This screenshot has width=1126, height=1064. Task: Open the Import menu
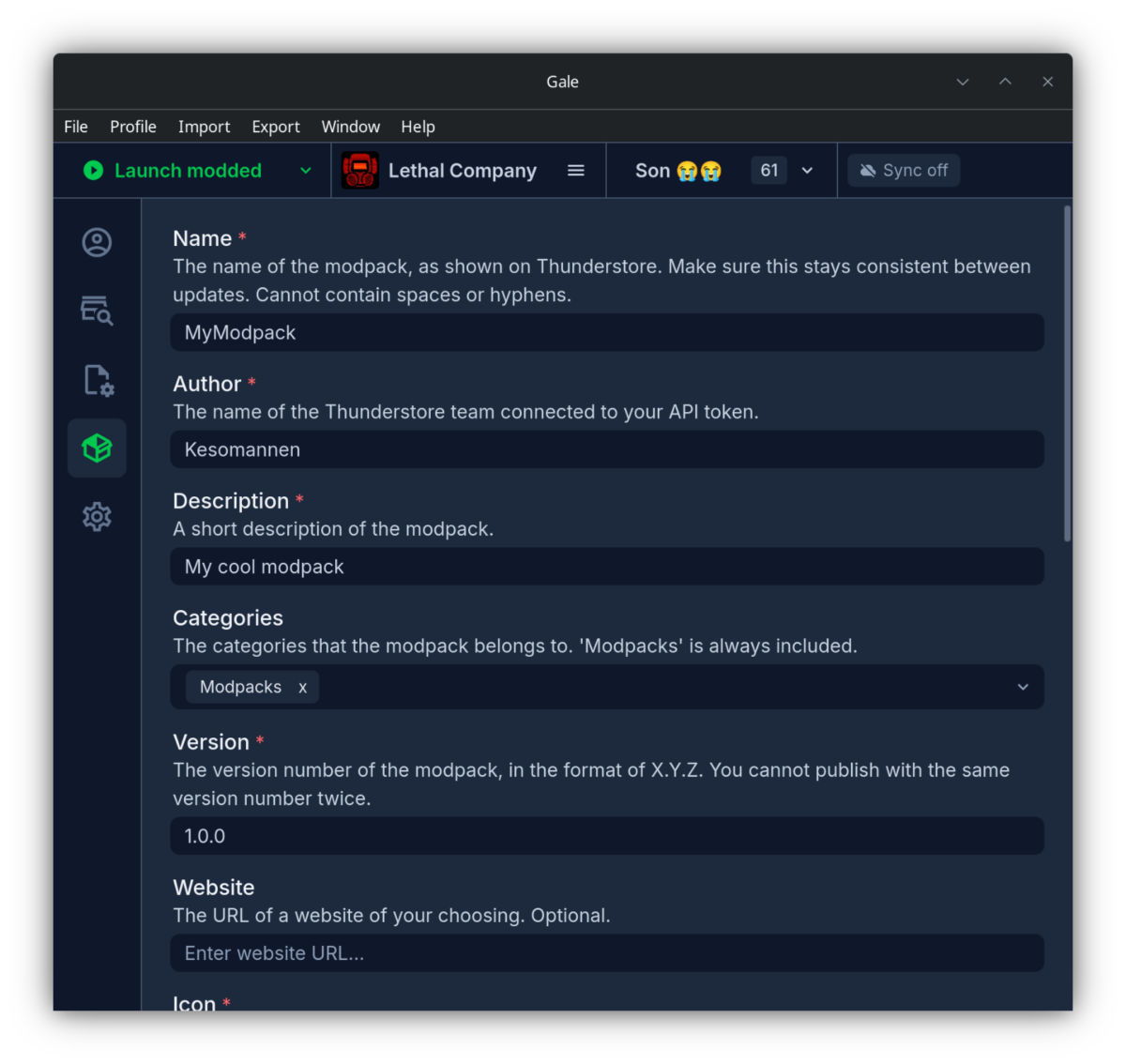204,127
